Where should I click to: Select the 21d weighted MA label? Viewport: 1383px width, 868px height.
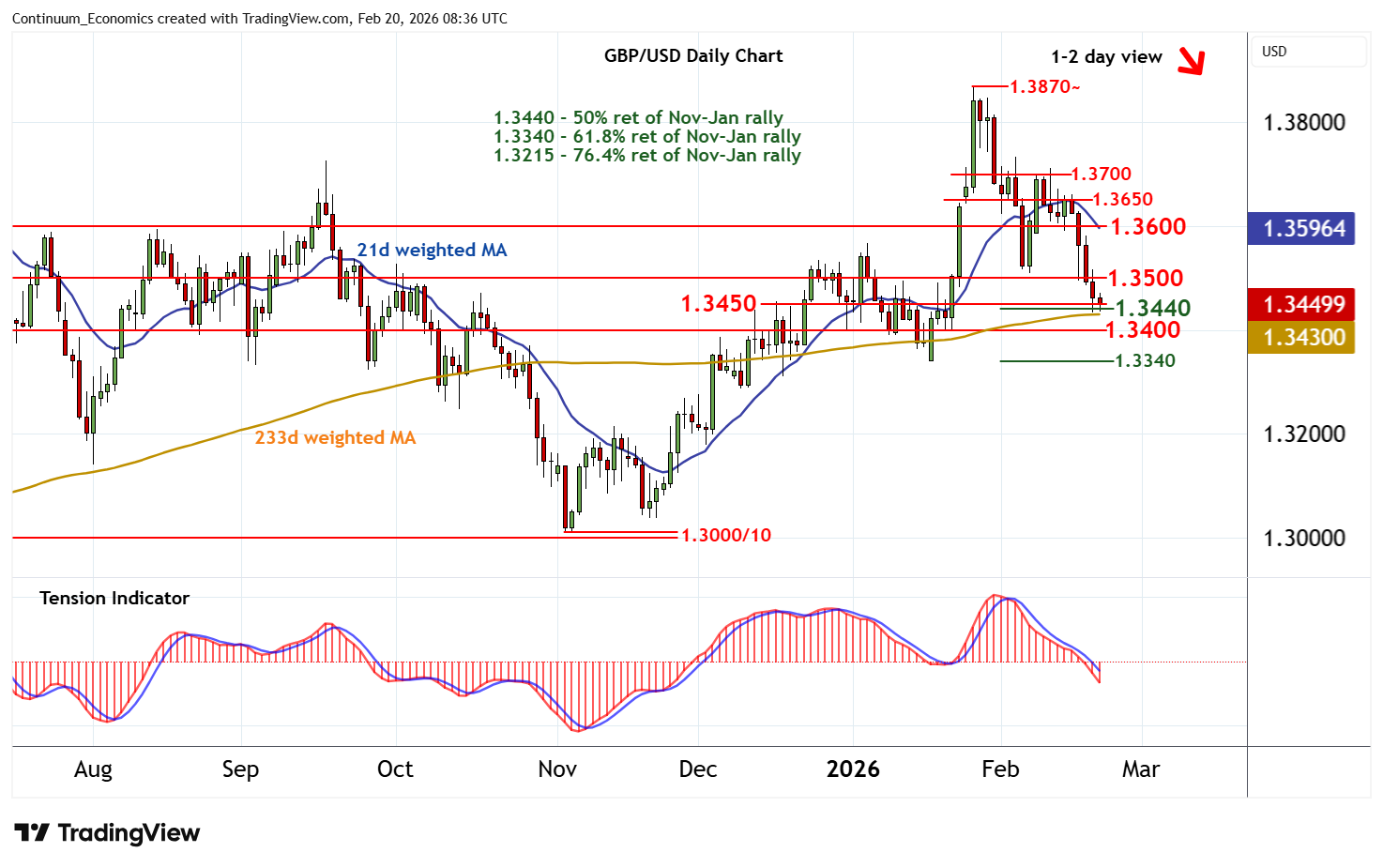point(432,250)
